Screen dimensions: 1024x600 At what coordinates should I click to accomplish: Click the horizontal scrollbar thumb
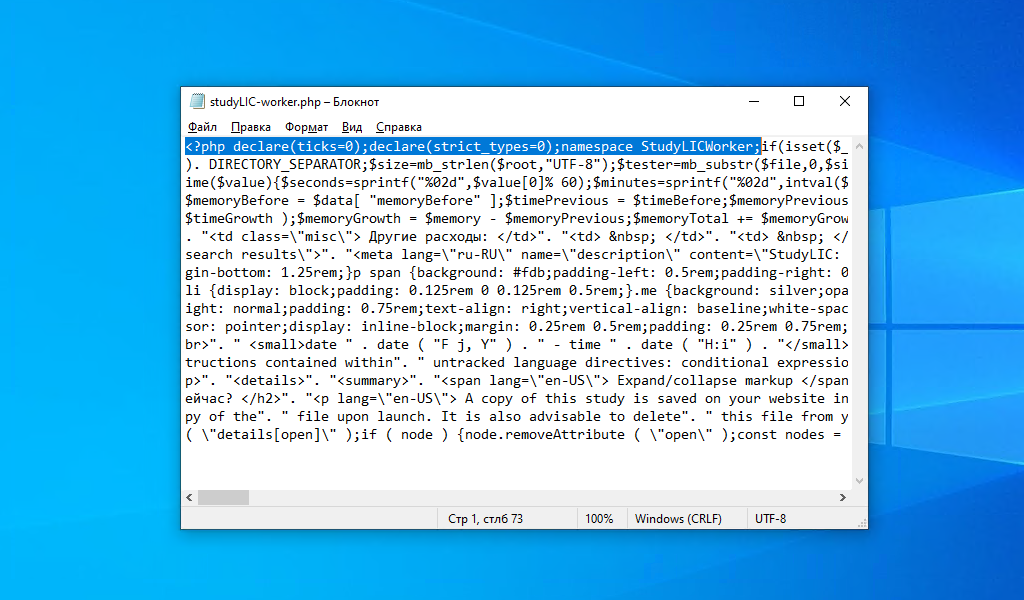pos(223,497)
